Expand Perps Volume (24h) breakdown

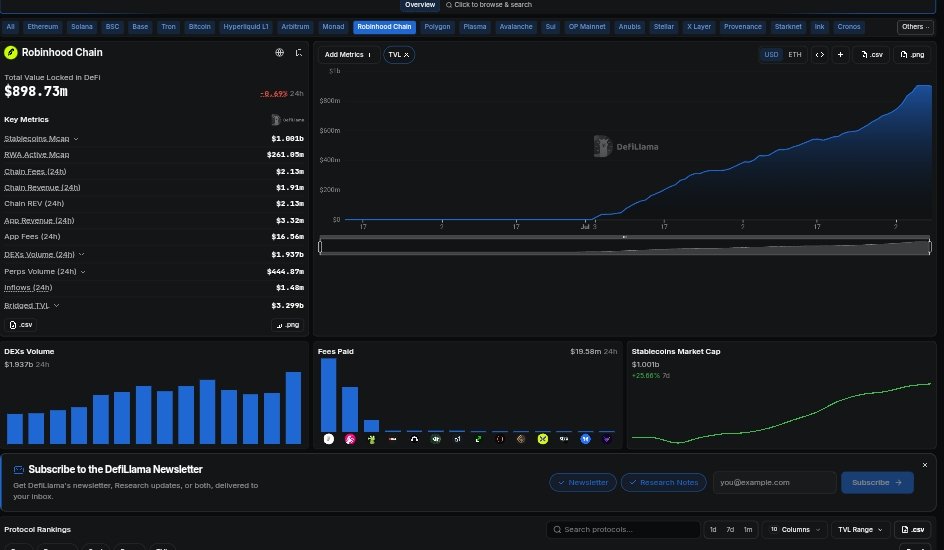82,272
